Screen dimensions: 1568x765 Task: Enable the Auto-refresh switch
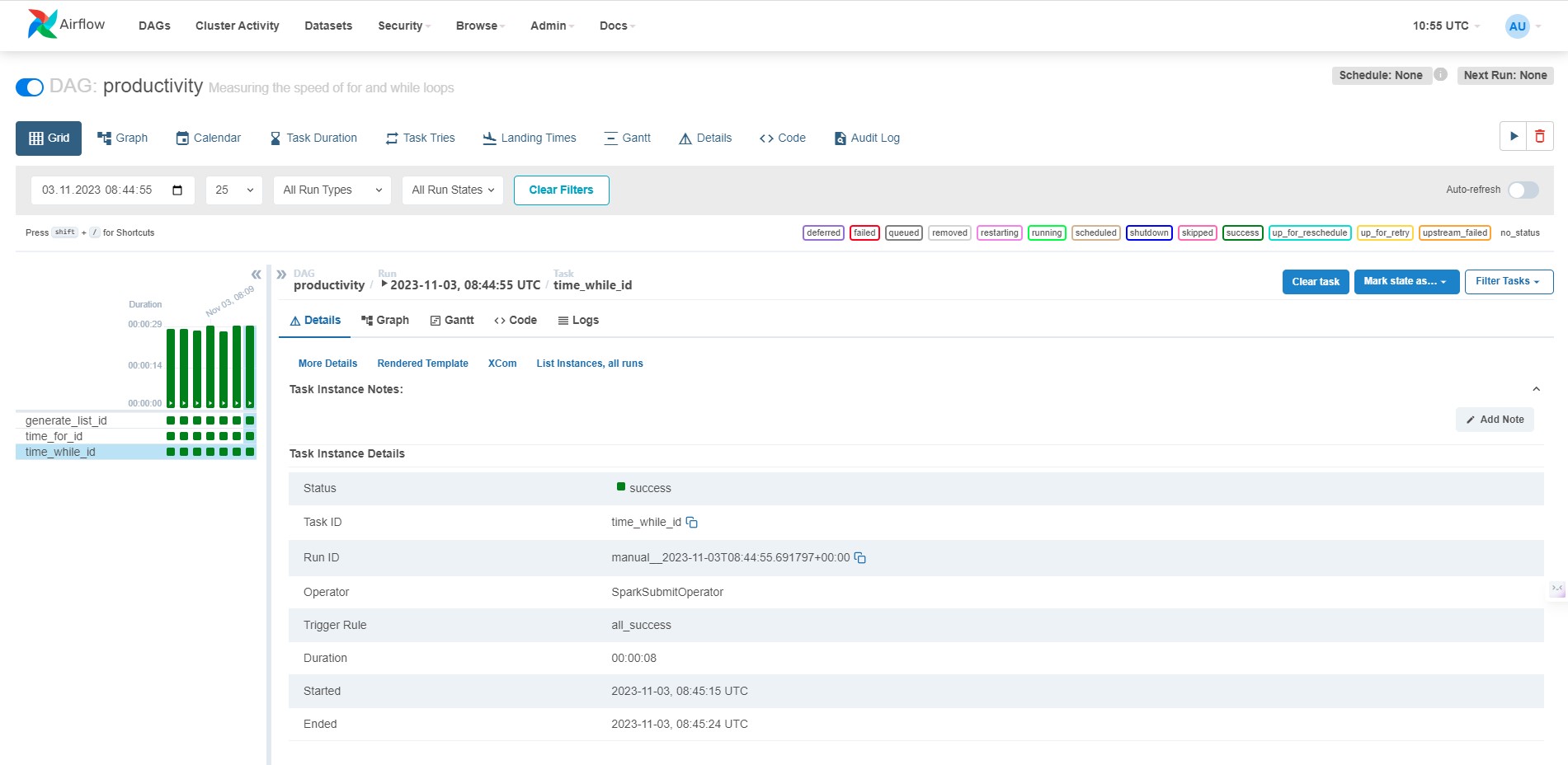click(1523, 190)
